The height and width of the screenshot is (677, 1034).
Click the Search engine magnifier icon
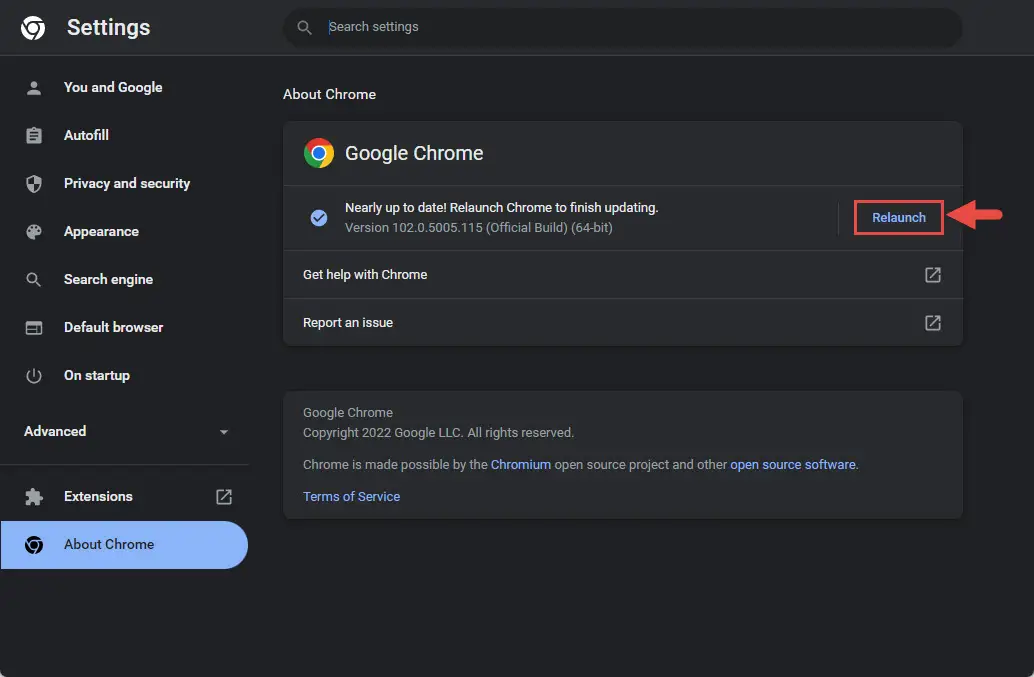[34, 280]
